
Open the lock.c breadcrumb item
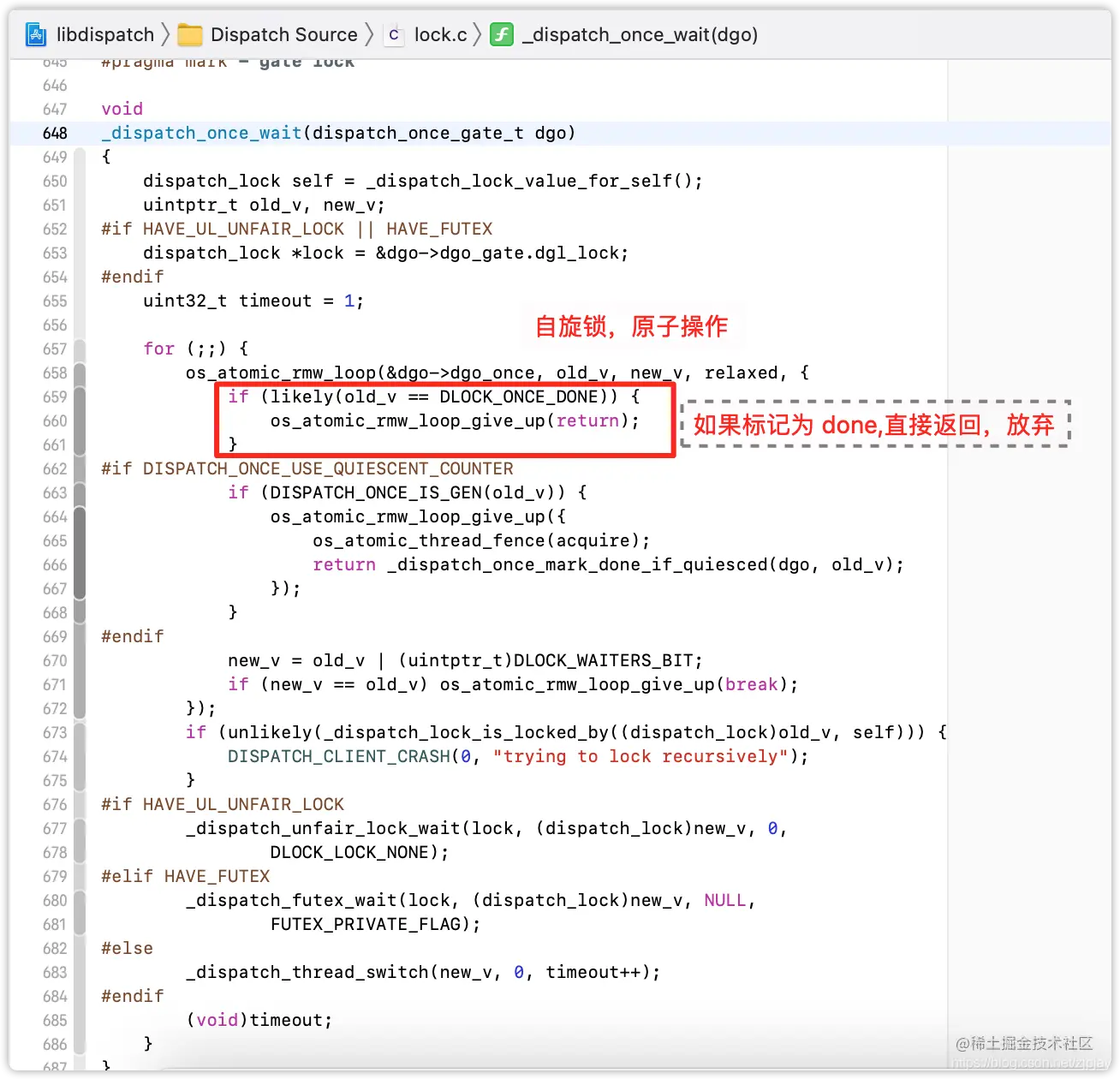pos(441,34)
